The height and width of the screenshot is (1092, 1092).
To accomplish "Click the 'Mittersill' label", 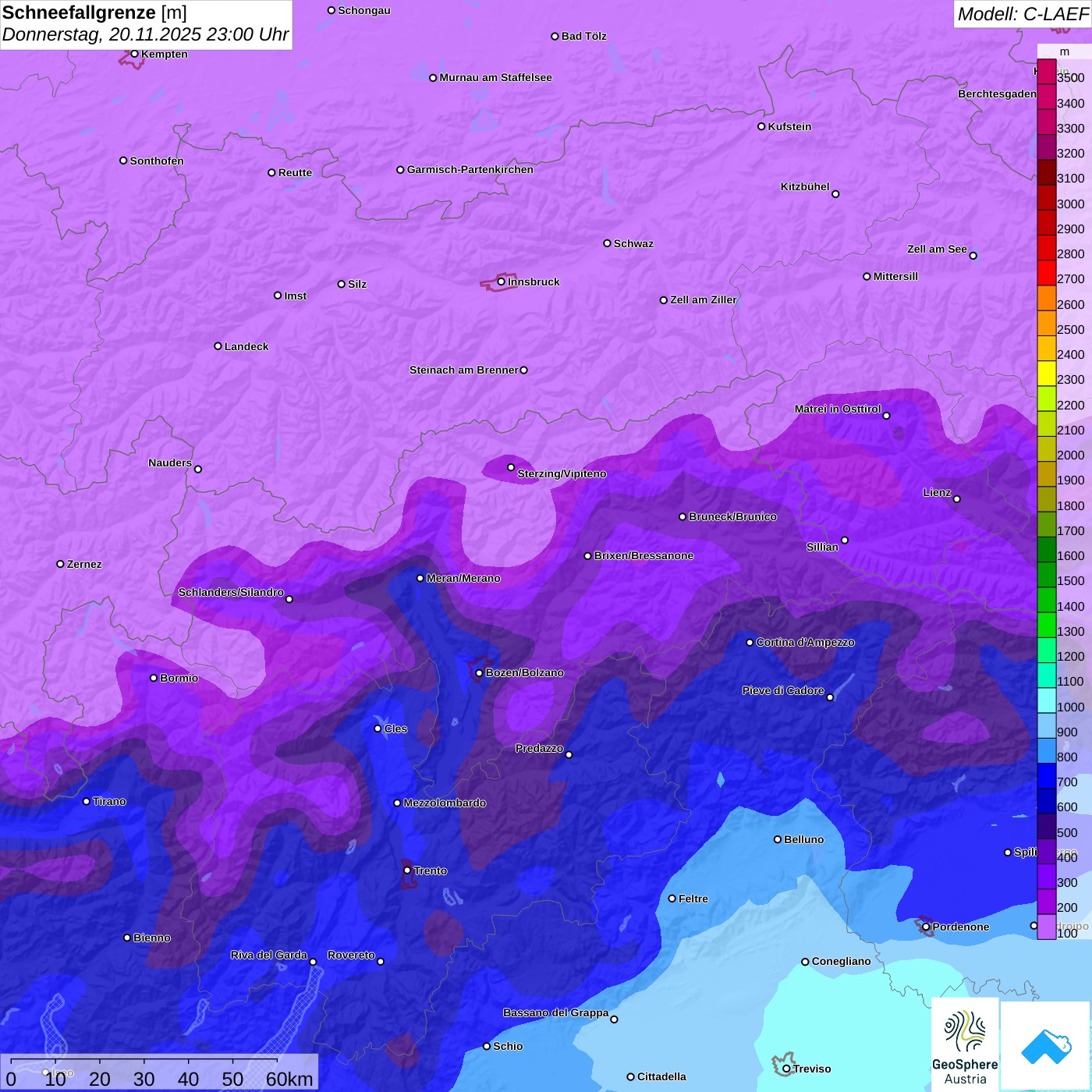I will tap(895, 276).
